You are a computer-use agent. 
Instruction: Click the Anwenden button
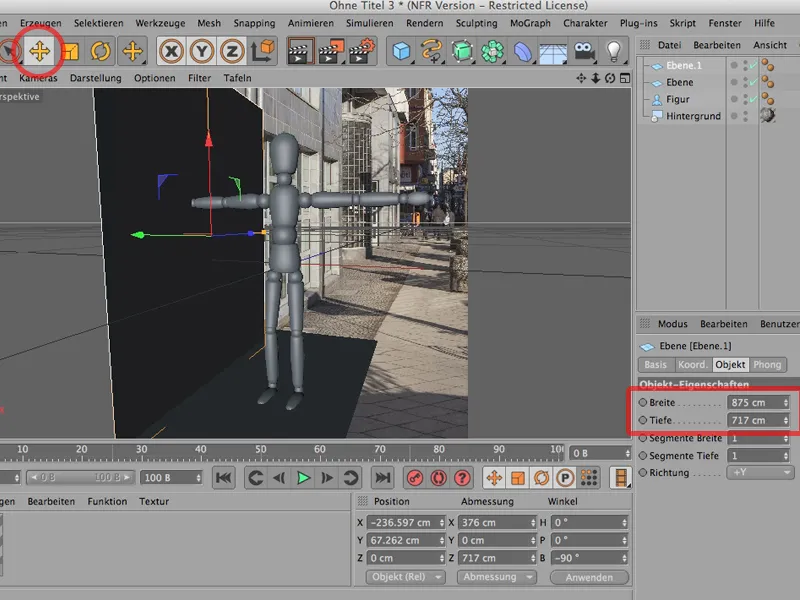(x=589, y=578)
